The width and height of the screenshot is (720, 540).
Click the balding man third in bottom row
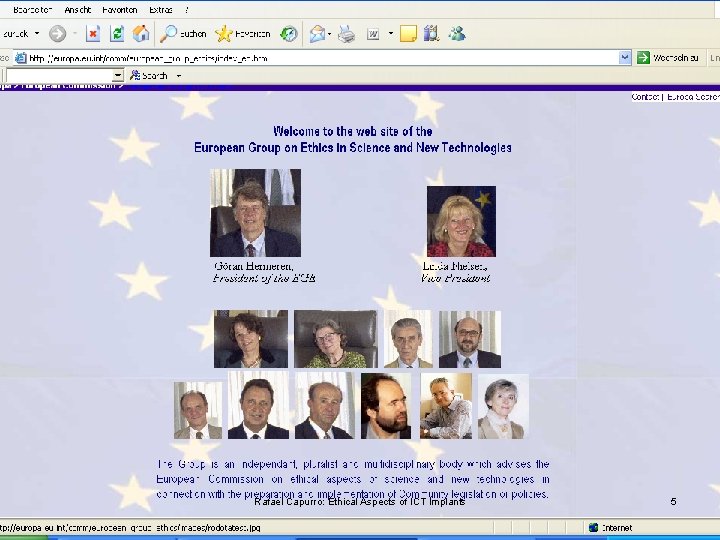(325, 405)
